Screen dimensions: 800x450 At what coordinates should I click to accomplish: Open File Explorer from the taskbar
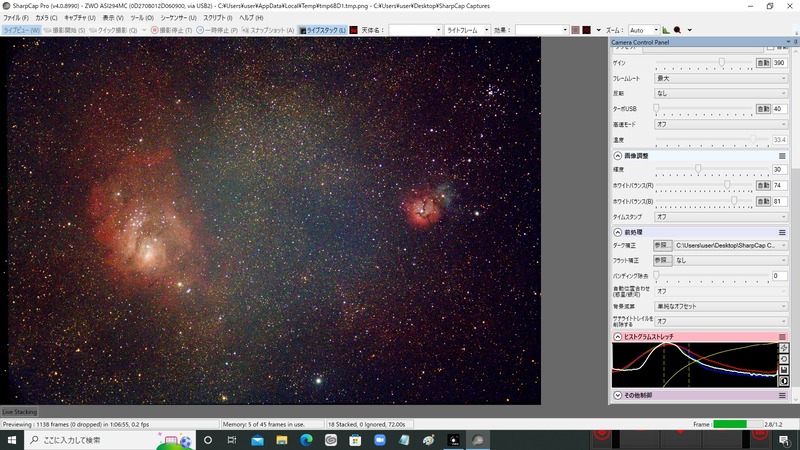(x=282, y=440)
